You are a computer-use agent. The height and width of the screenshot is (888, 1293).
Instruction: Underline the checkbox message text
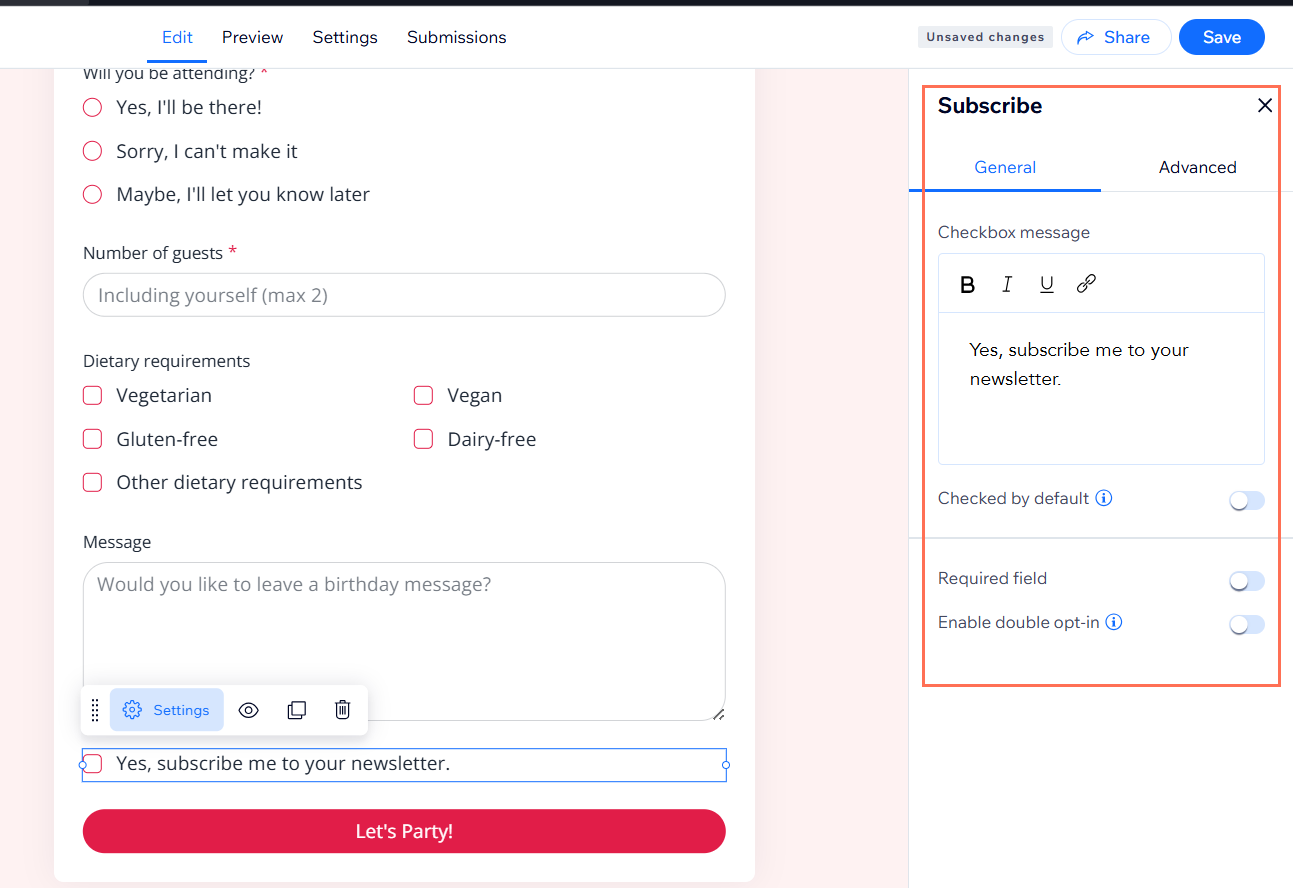coord(1046,285)
